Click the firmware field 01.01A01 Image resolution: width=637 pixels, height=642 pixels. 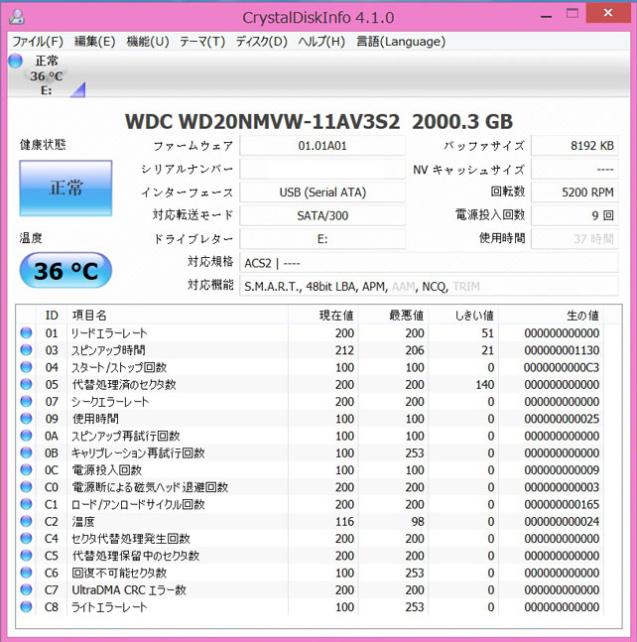pos(322,146)
